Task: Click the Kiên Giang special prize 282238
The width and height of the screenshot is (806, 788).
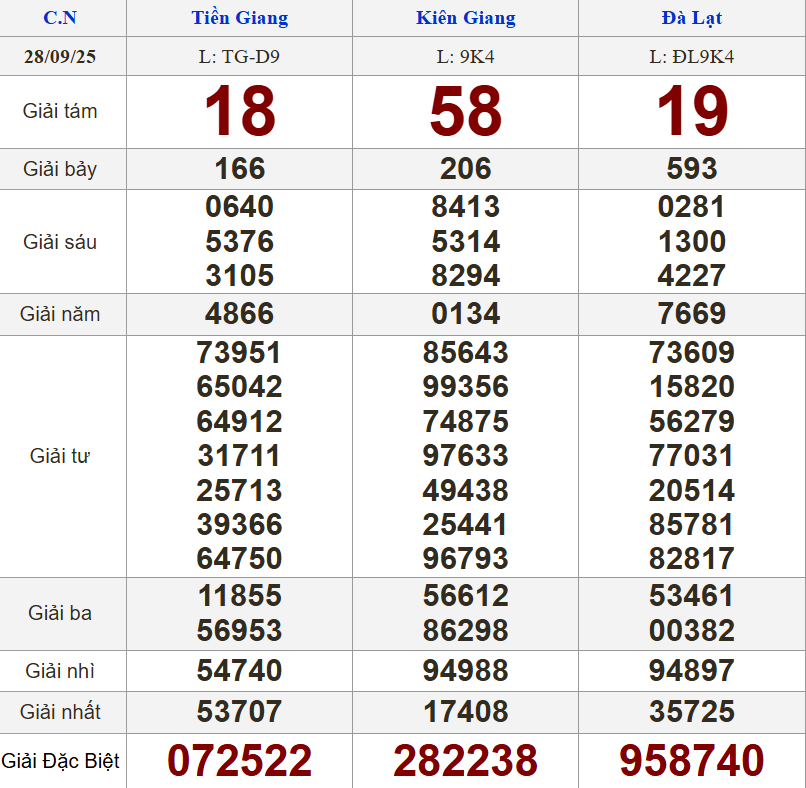Action: click(x=465, y=761)
